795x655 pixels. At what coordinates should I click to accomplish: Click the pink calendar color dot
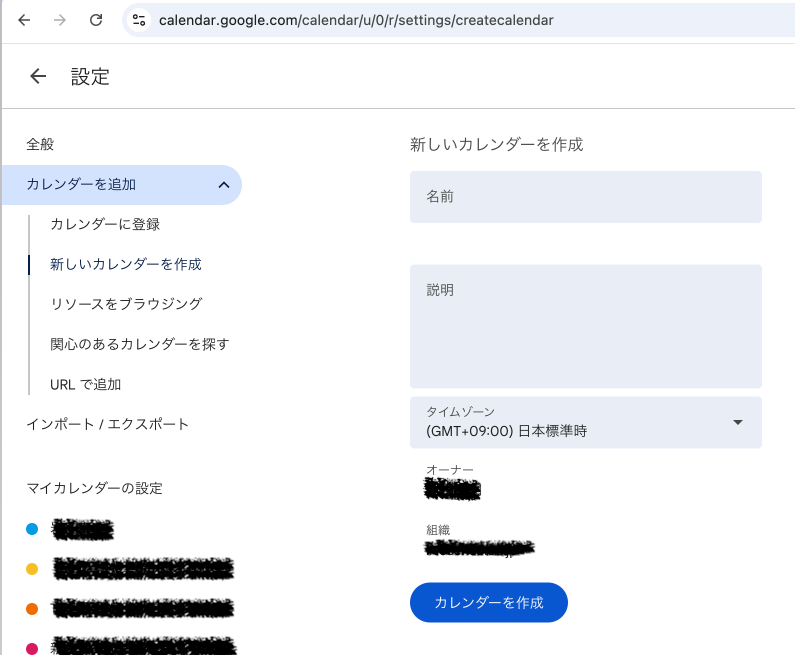click(32, 648)
